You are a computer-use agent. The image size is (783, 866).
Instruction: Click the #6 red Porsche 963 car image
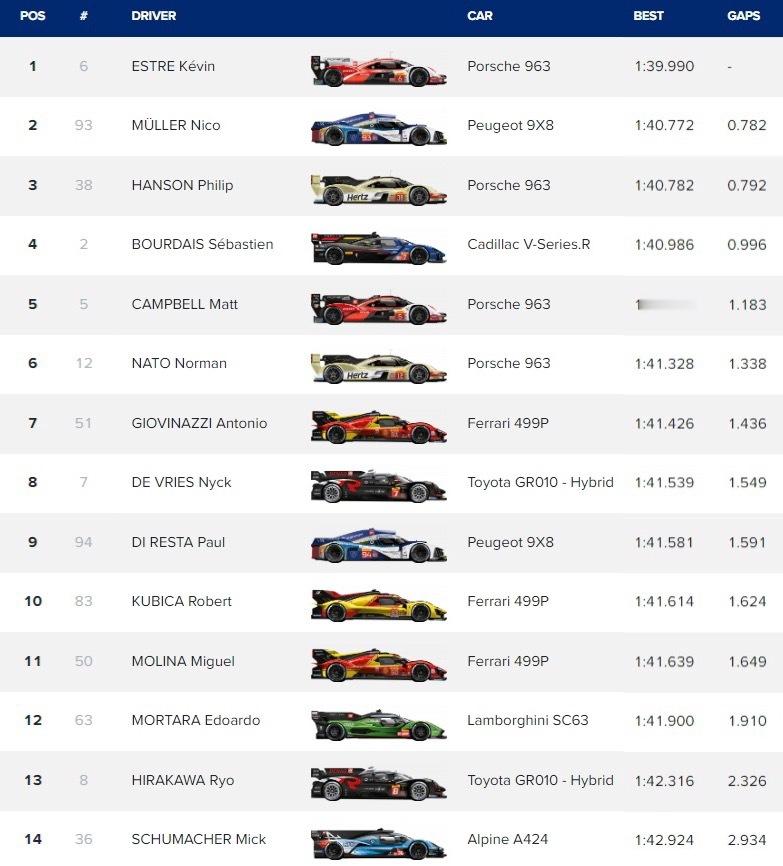[x=379, y=71]
